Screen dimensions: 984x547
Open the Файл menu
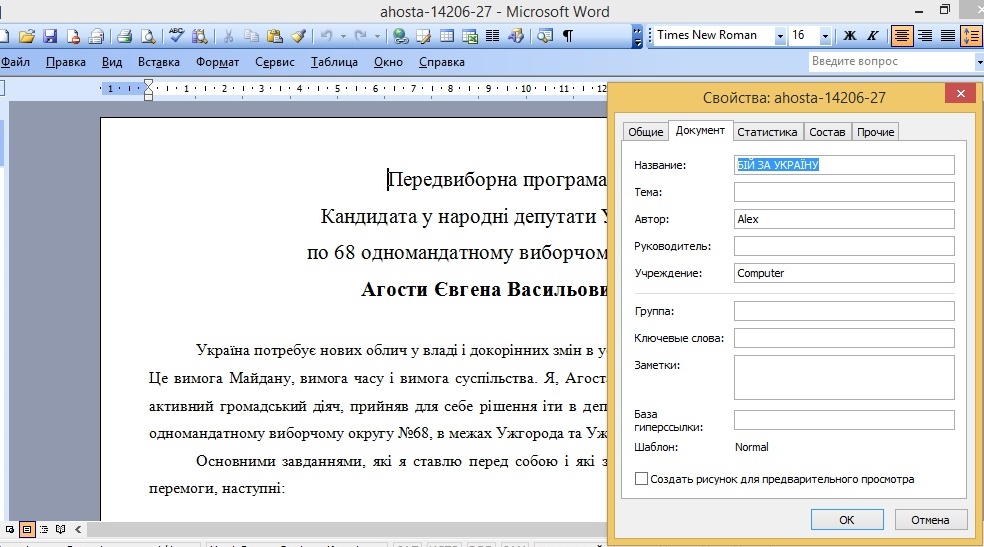tap(15, 61)
